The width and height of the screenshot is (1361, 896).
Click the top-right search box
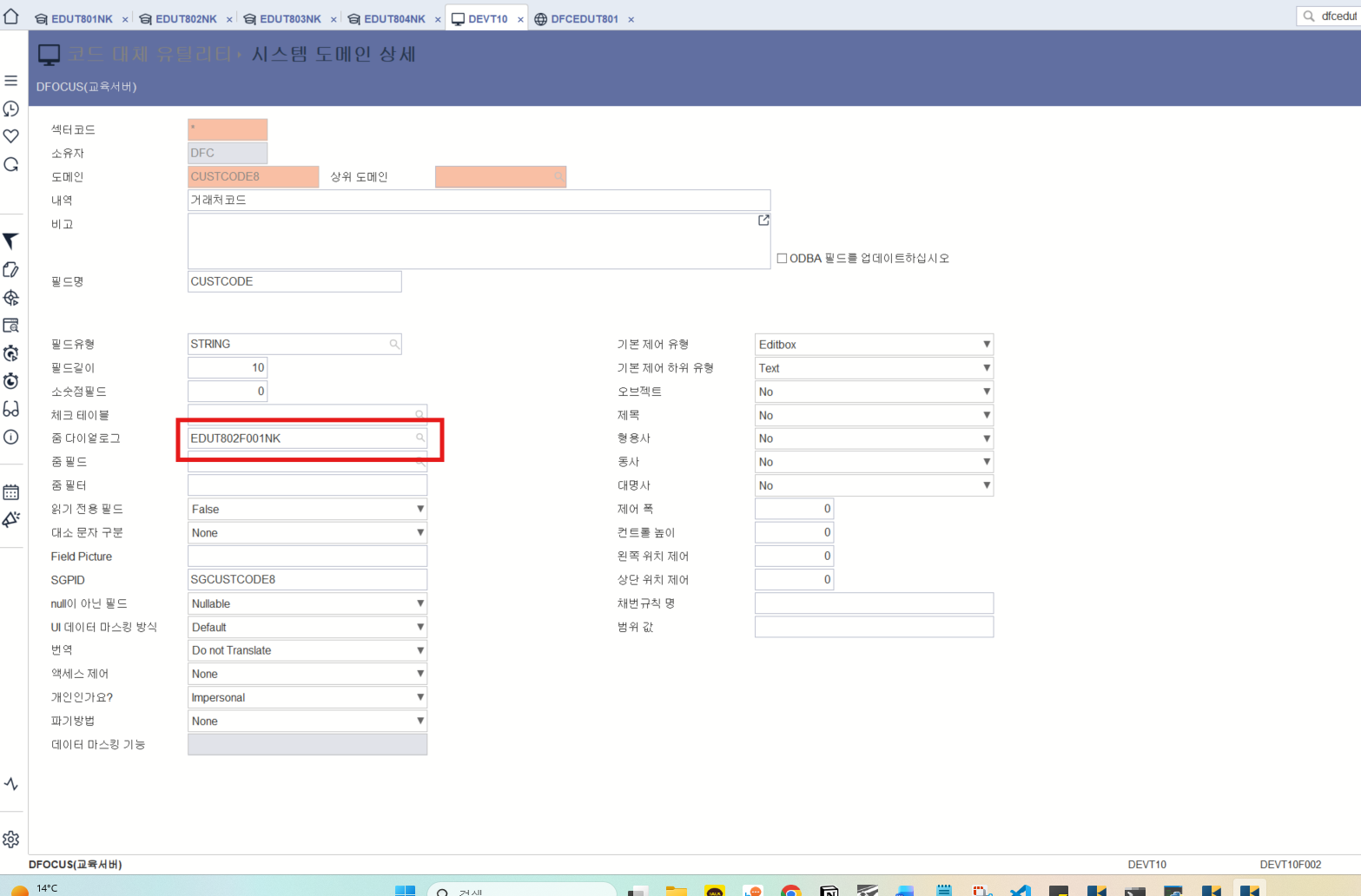pos(1329,16)
